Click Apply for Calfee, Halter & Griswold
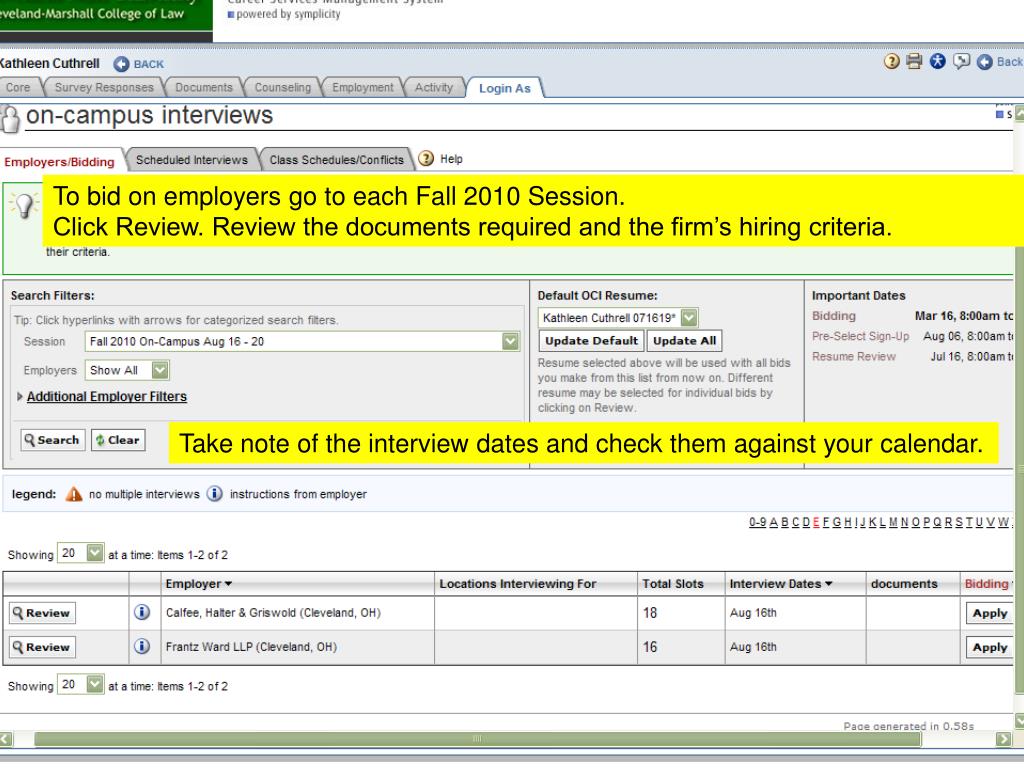The image size is (1024, 768). click(989, 613)
